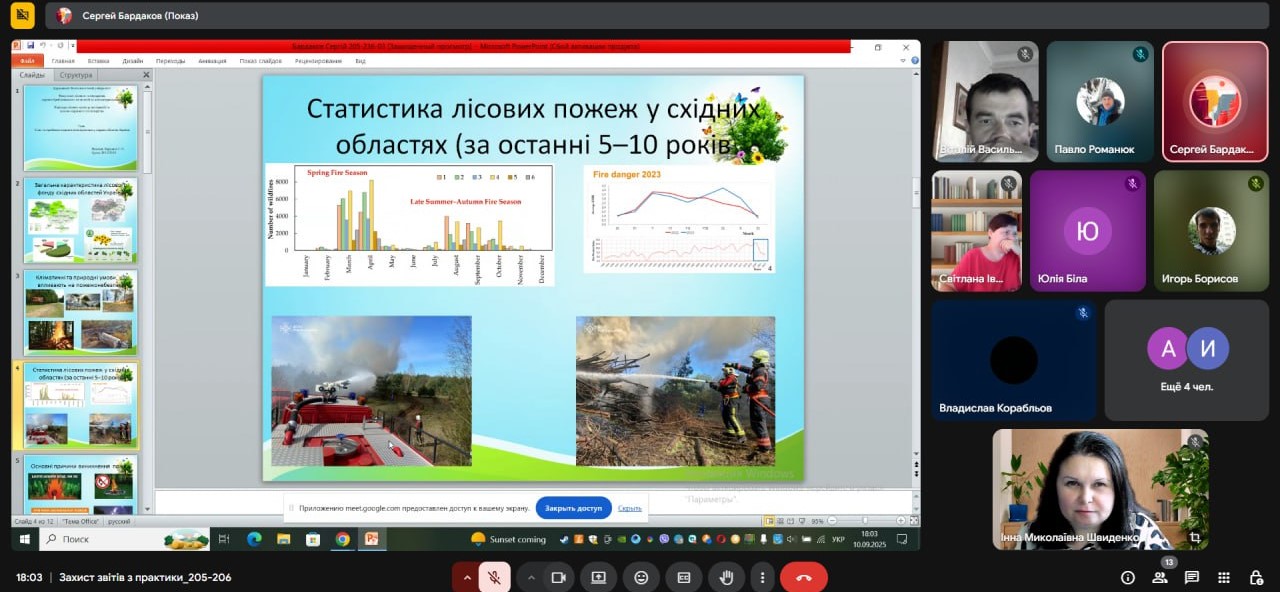Open File Explorer from taskbar

[x=284, y=539]
